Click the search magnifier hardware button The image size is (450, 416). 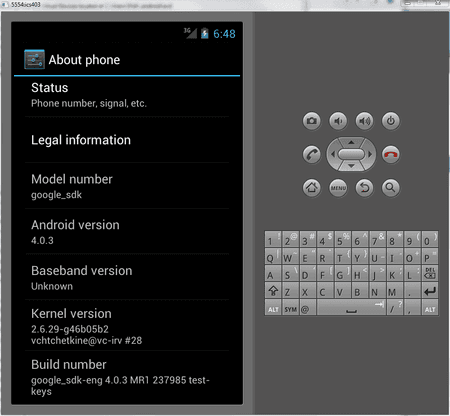(x=391, y=188)
